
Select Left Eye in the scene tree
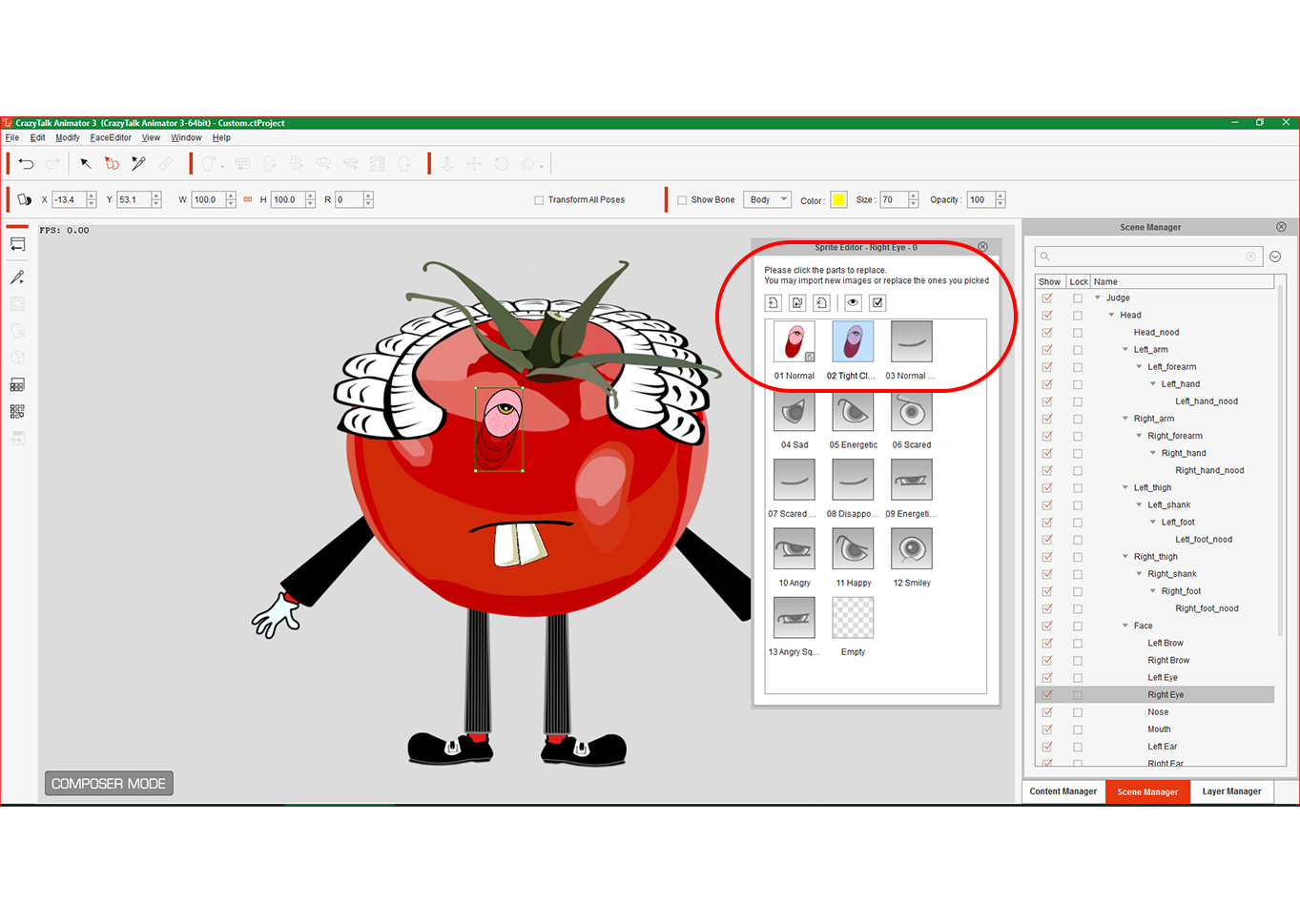[x=1163, y=678]
